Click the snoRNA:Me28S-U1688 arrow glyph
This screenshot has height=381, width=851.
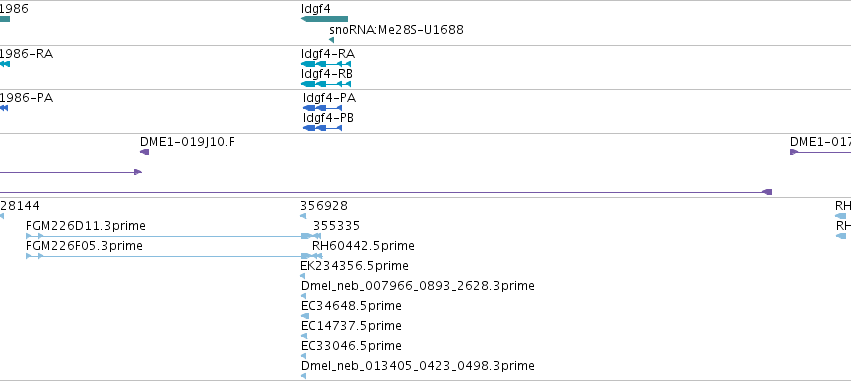coord(332,40)
